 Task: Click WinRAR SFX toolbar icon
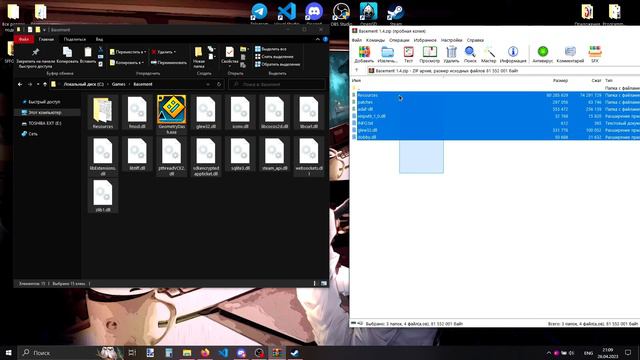point(595,54)
